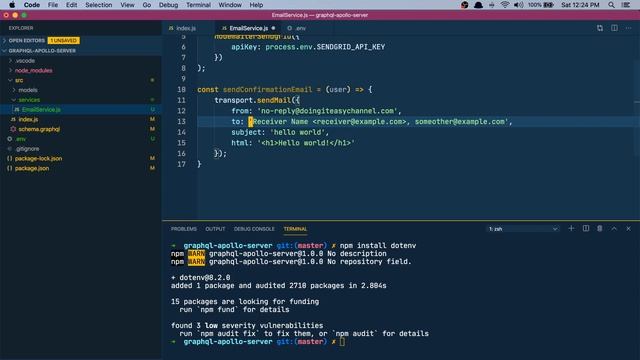640x360 pixels.
Task: Open the Selection menu
Action: pos(98,5)
